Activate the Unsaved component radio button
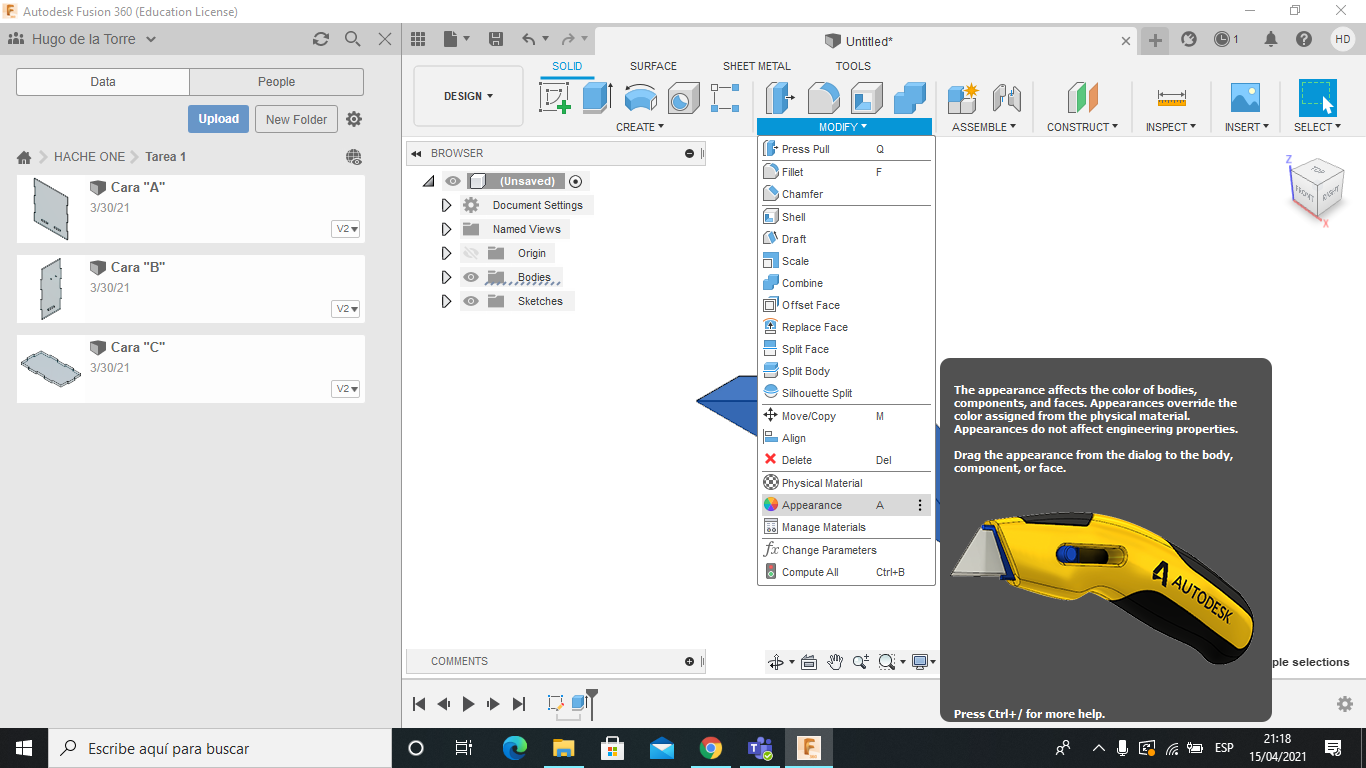The height and width of the screenshot is (768, 1366). pos(575,181)
